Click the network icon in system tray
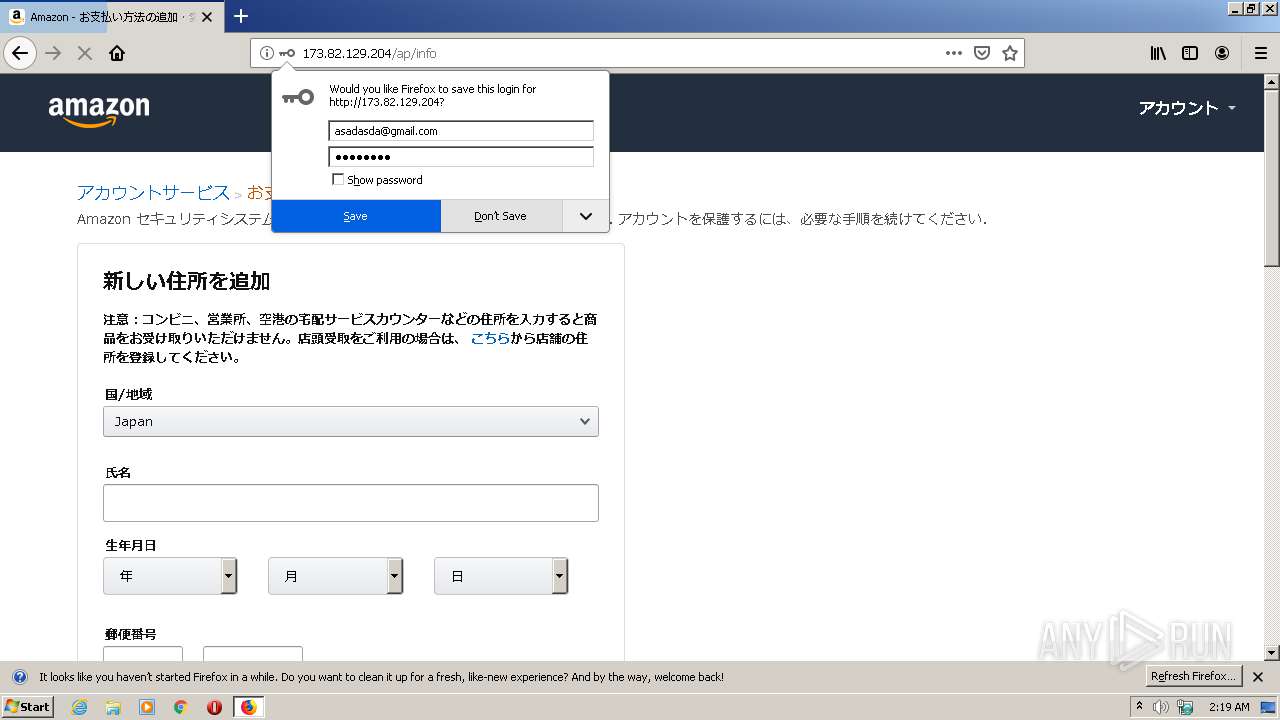The image size is (1280, 720). click(1186, 707)
